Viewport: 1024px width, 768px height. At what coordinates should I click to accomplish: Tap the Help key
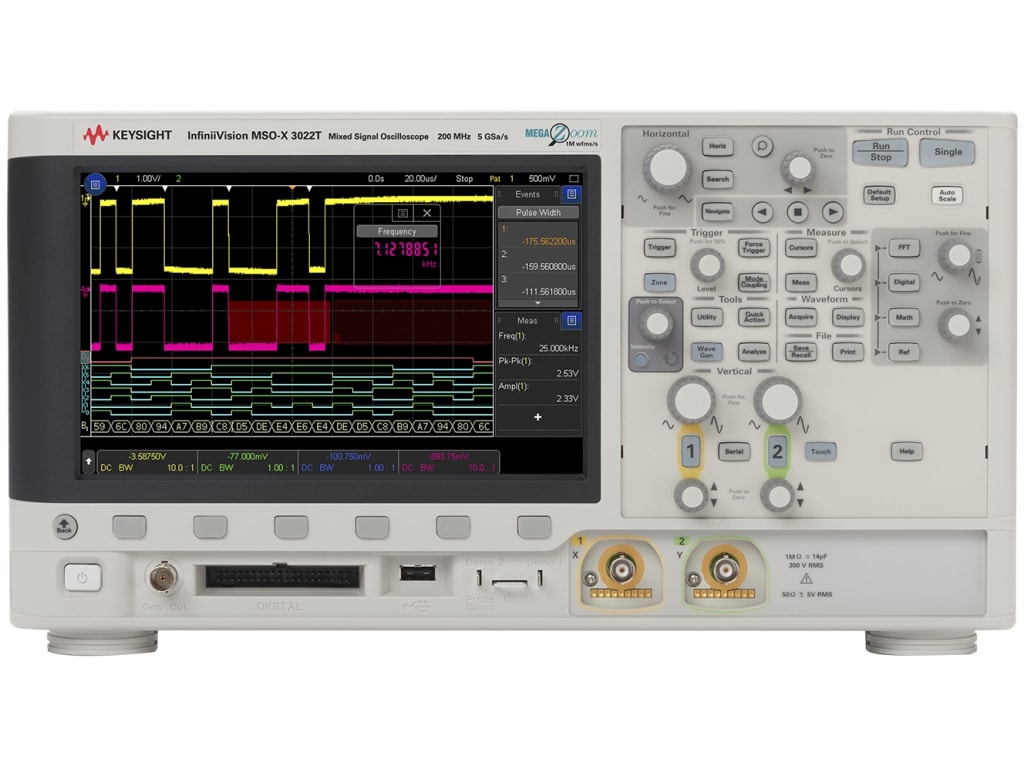906,451
